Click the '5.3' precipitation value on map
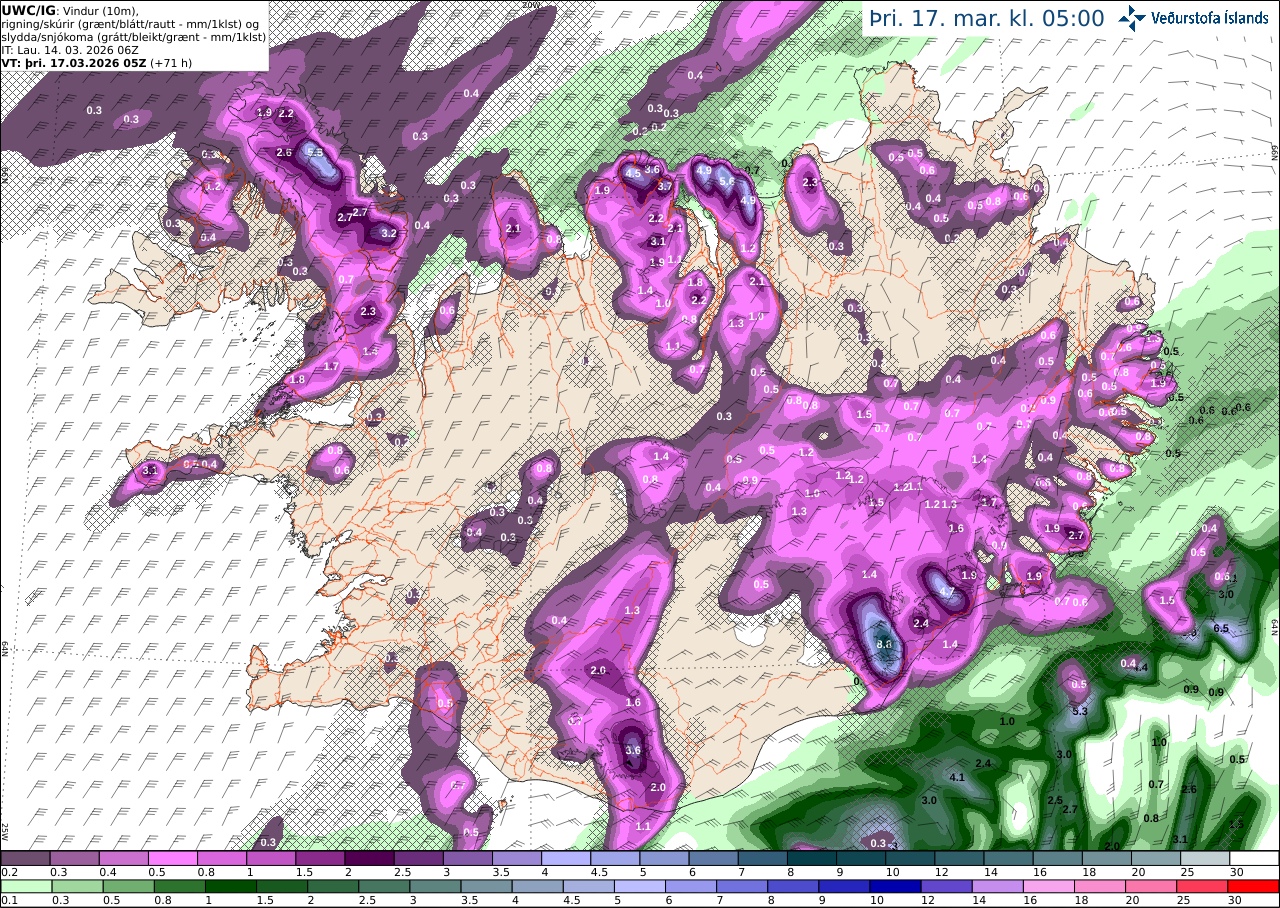1280x908 pixels. click(1079, 711)
